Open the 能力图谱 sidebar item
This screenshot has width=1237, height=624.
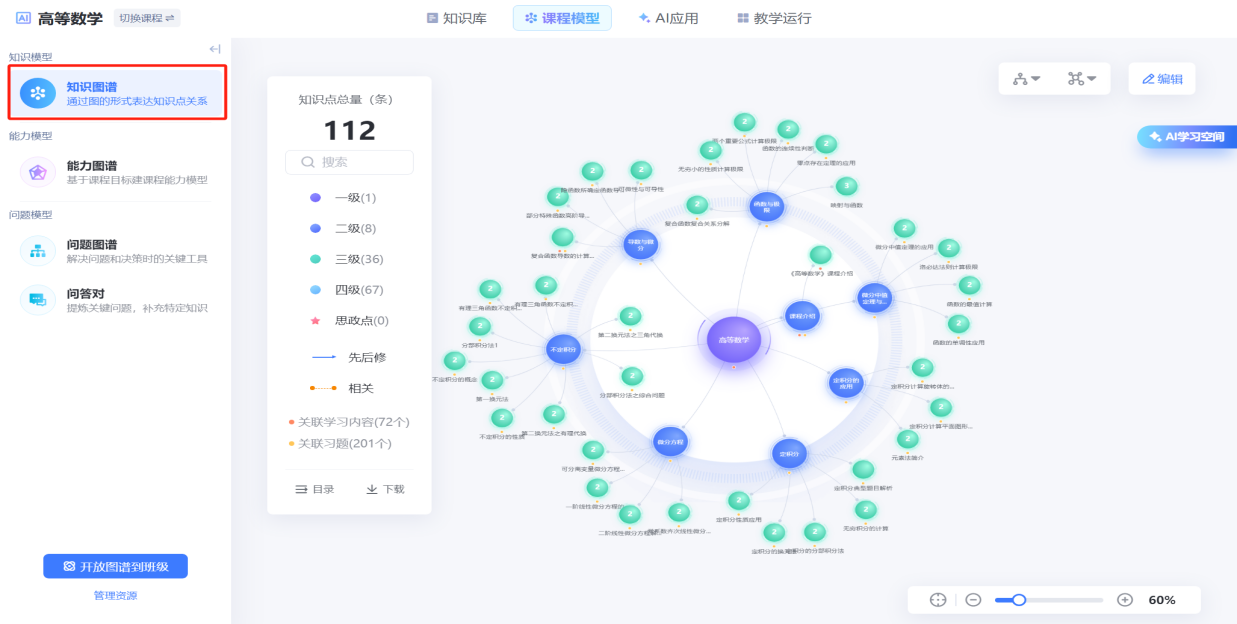(x=116, y=172)
